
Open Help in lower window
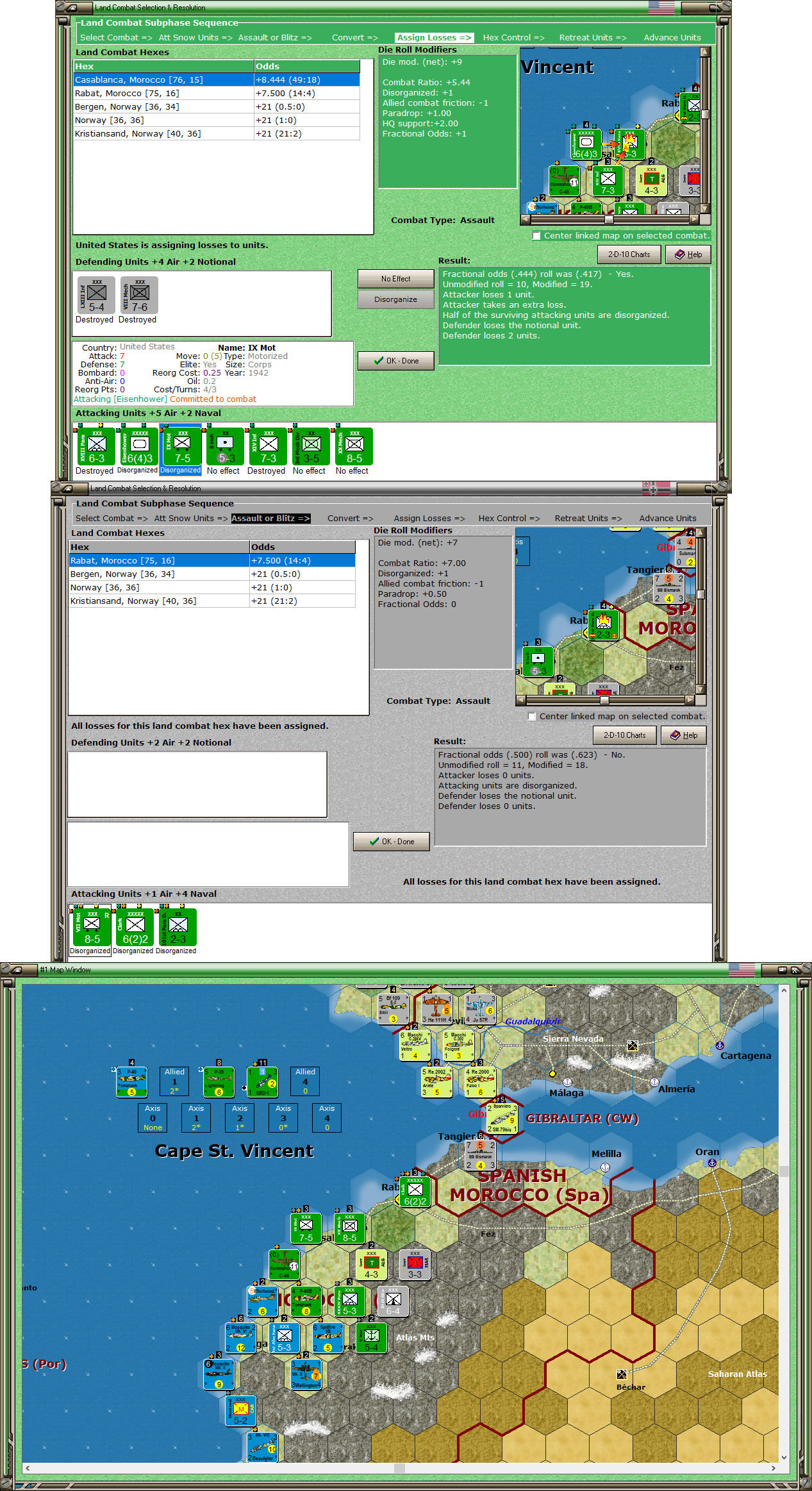click(x=684, y=735)
